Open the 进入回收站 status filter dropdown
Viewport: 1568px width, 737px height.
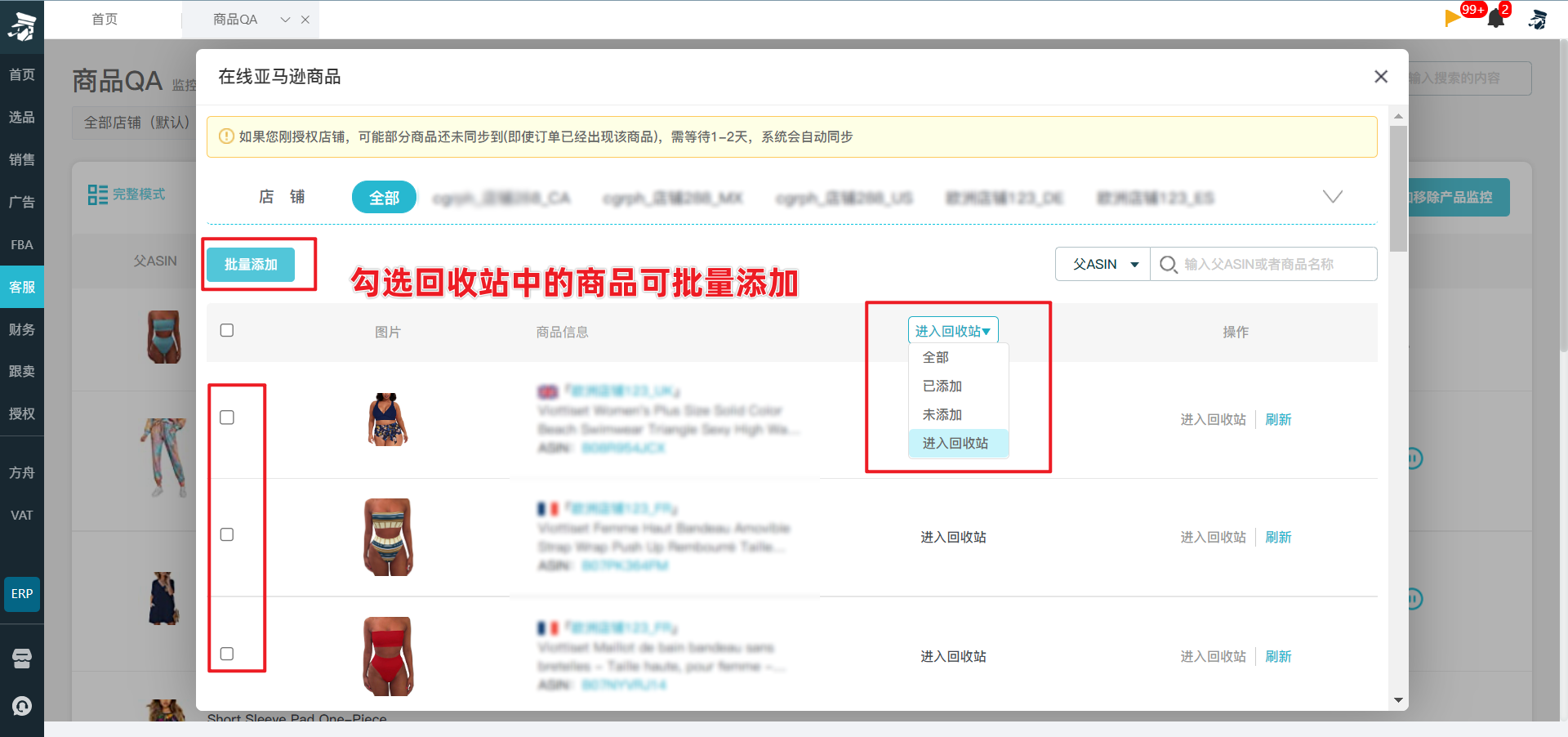tap(953, 331)
